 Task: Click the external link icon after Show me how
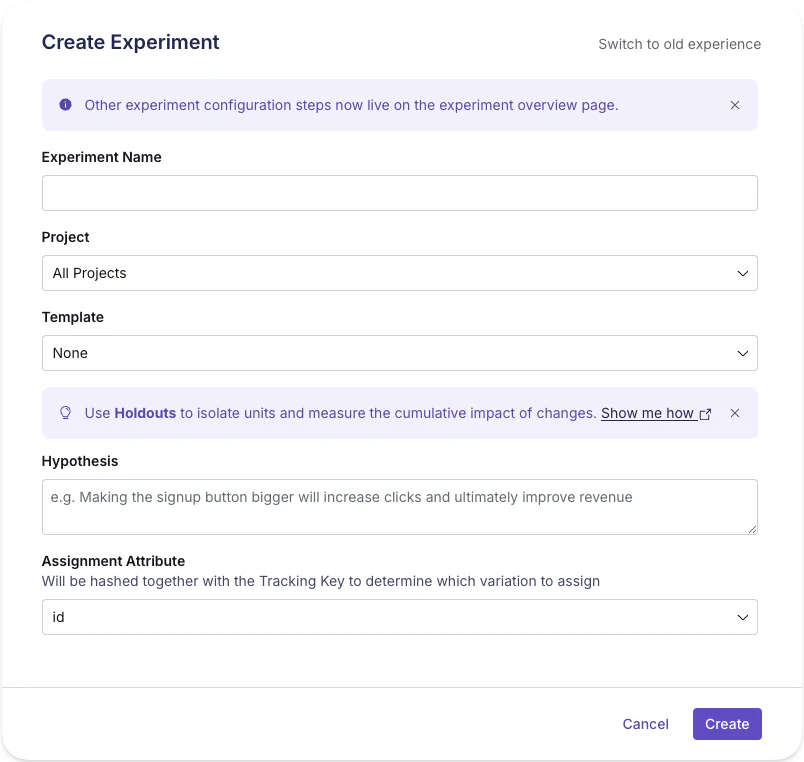(x=706, y=414)
